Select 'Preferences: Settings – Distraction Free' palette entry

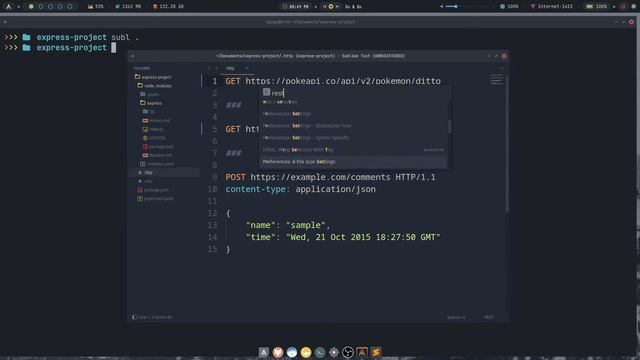tap(353, 126)
